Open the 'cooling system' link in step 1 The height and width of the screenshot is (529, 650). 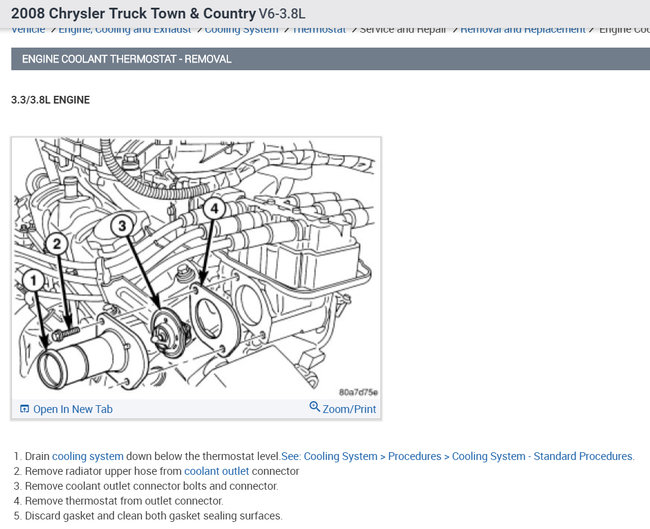coord(88,456)
